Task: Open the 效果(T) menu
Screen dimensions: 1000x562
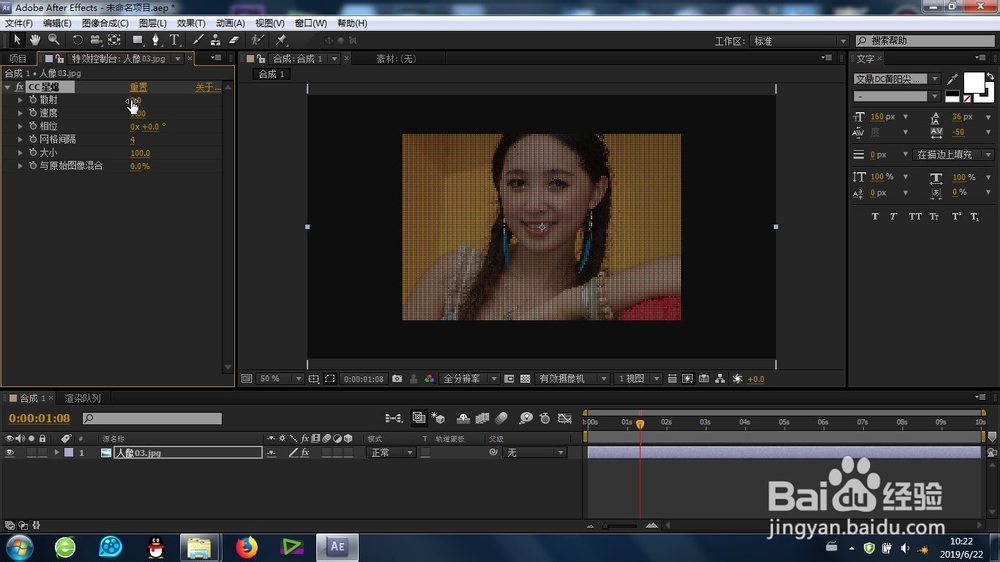Action: pos(191,23)
